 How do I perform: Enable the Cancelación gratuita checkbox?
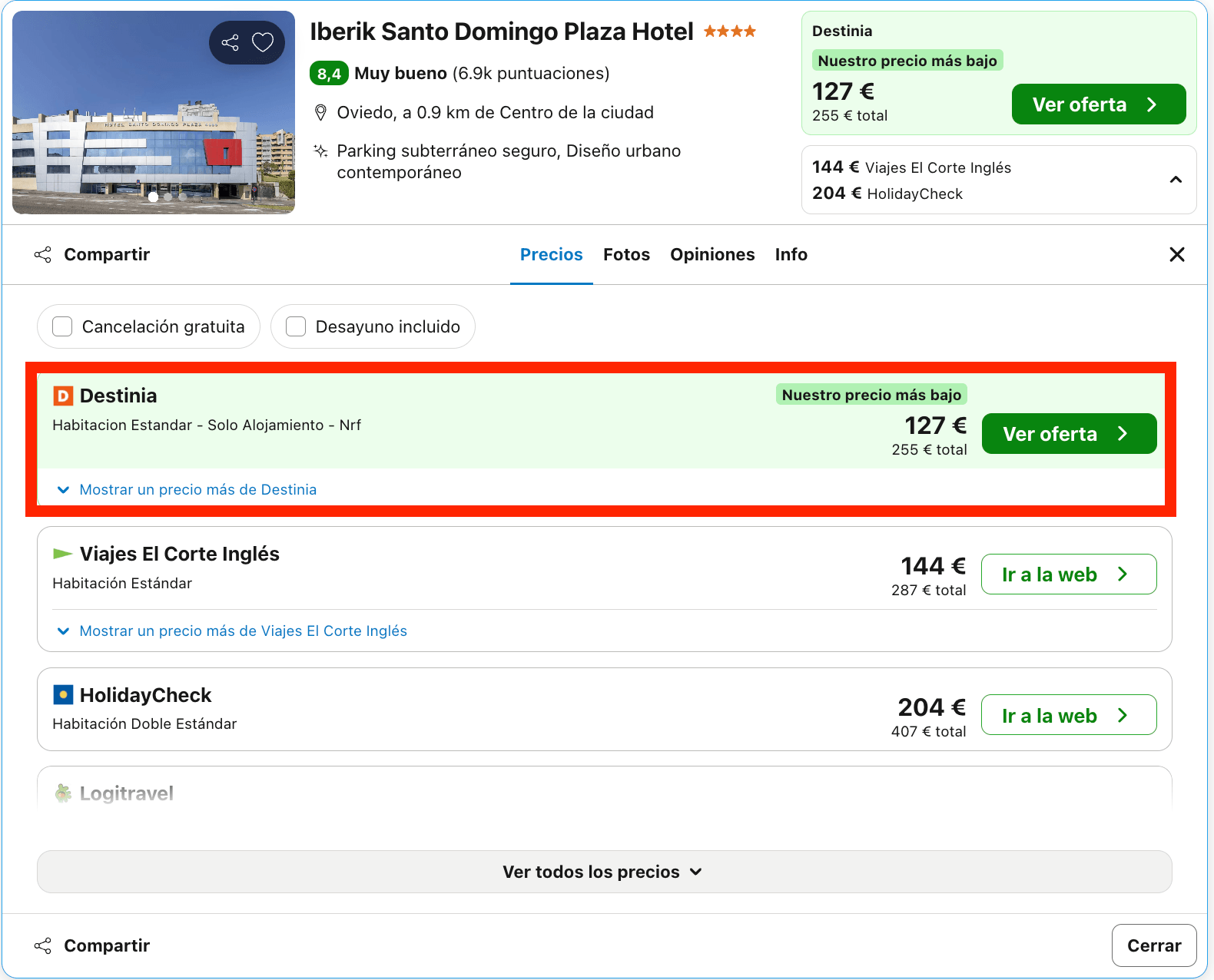[62, 326]
